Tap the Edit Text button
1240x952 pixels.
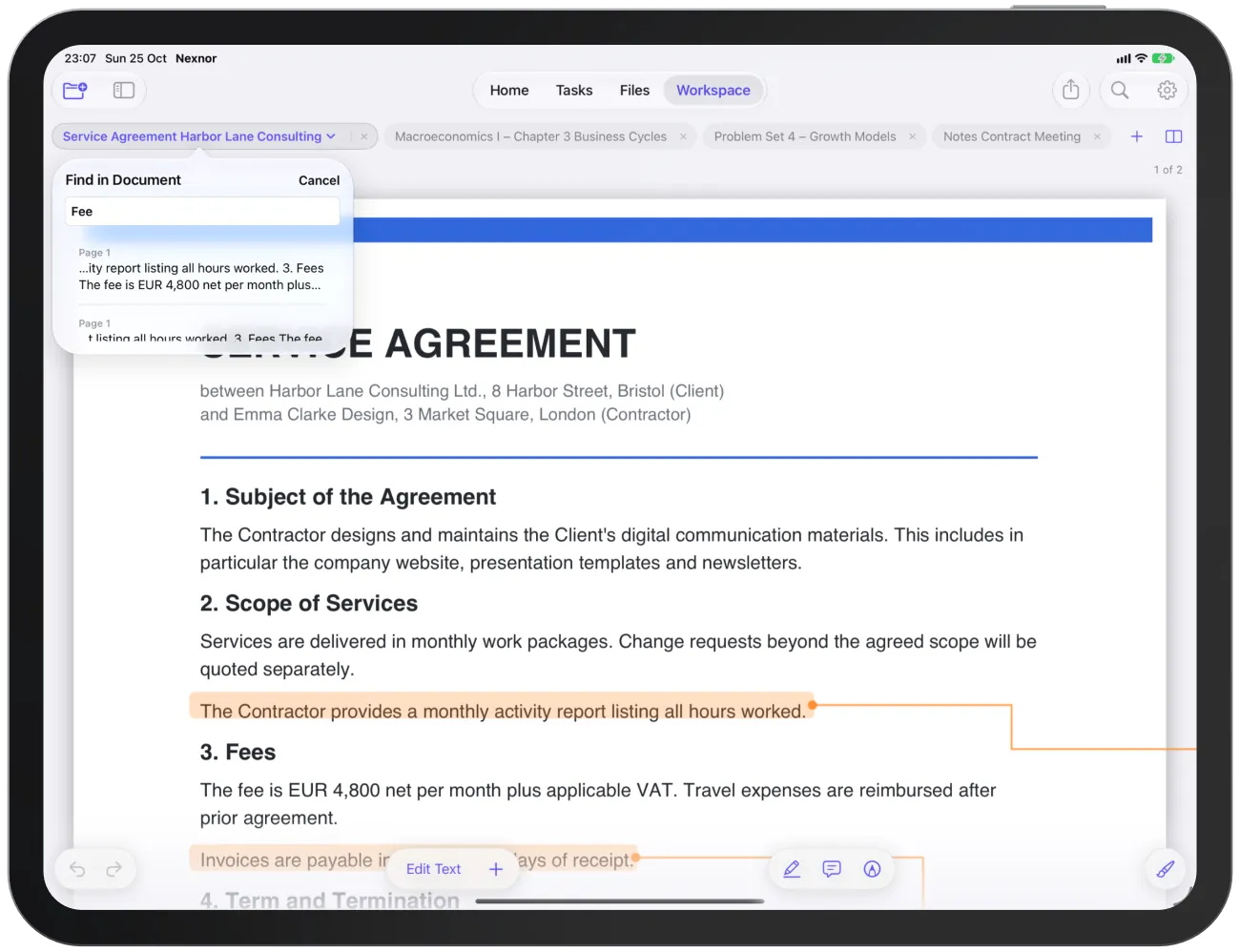[x=433, y=869]
